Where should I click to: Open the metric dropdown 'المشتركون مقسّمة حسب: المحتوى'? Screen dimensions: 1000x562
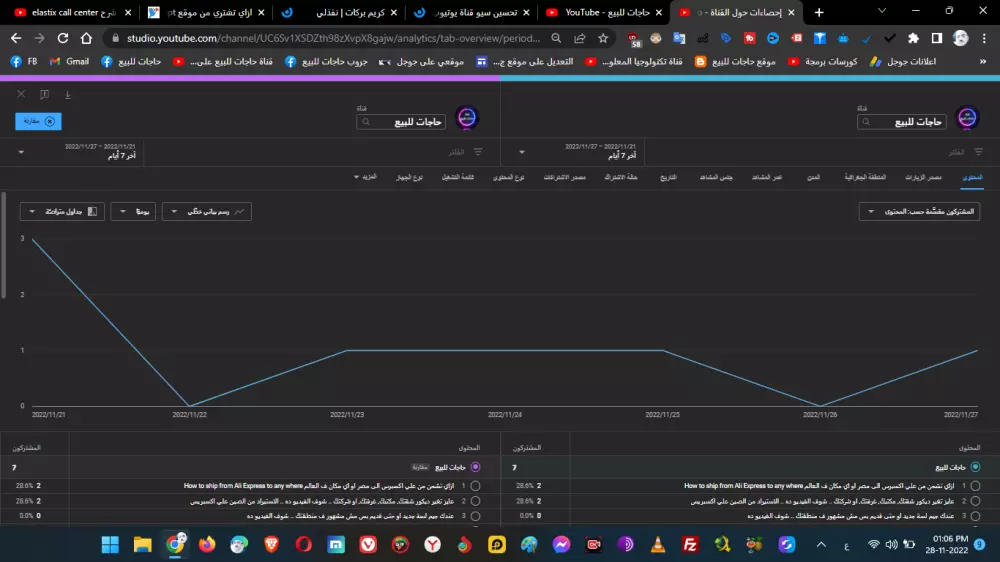pyautogui.click(x=919, y=211)
